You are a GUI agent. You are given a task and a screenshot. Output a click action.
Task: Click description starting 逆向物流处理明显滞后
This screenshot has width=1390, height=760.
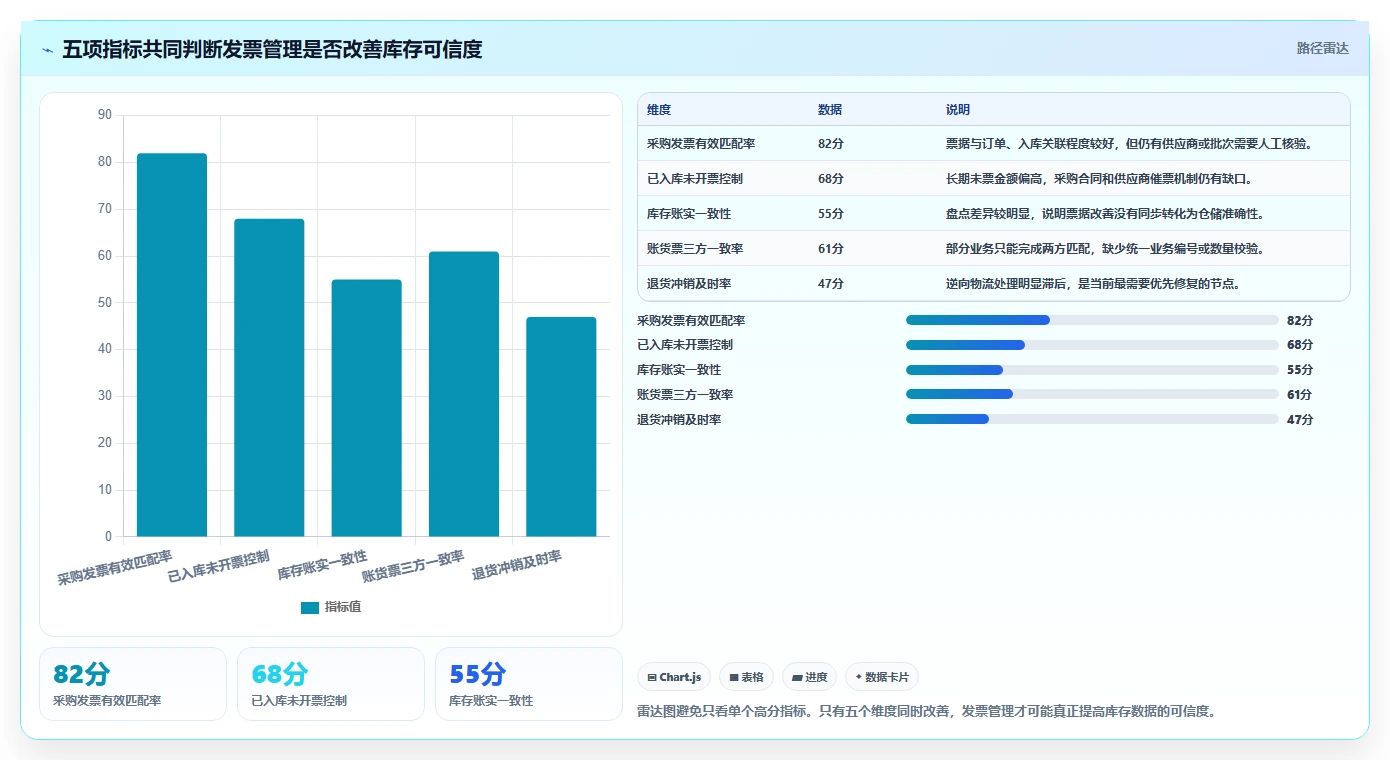coord(1093,283)
